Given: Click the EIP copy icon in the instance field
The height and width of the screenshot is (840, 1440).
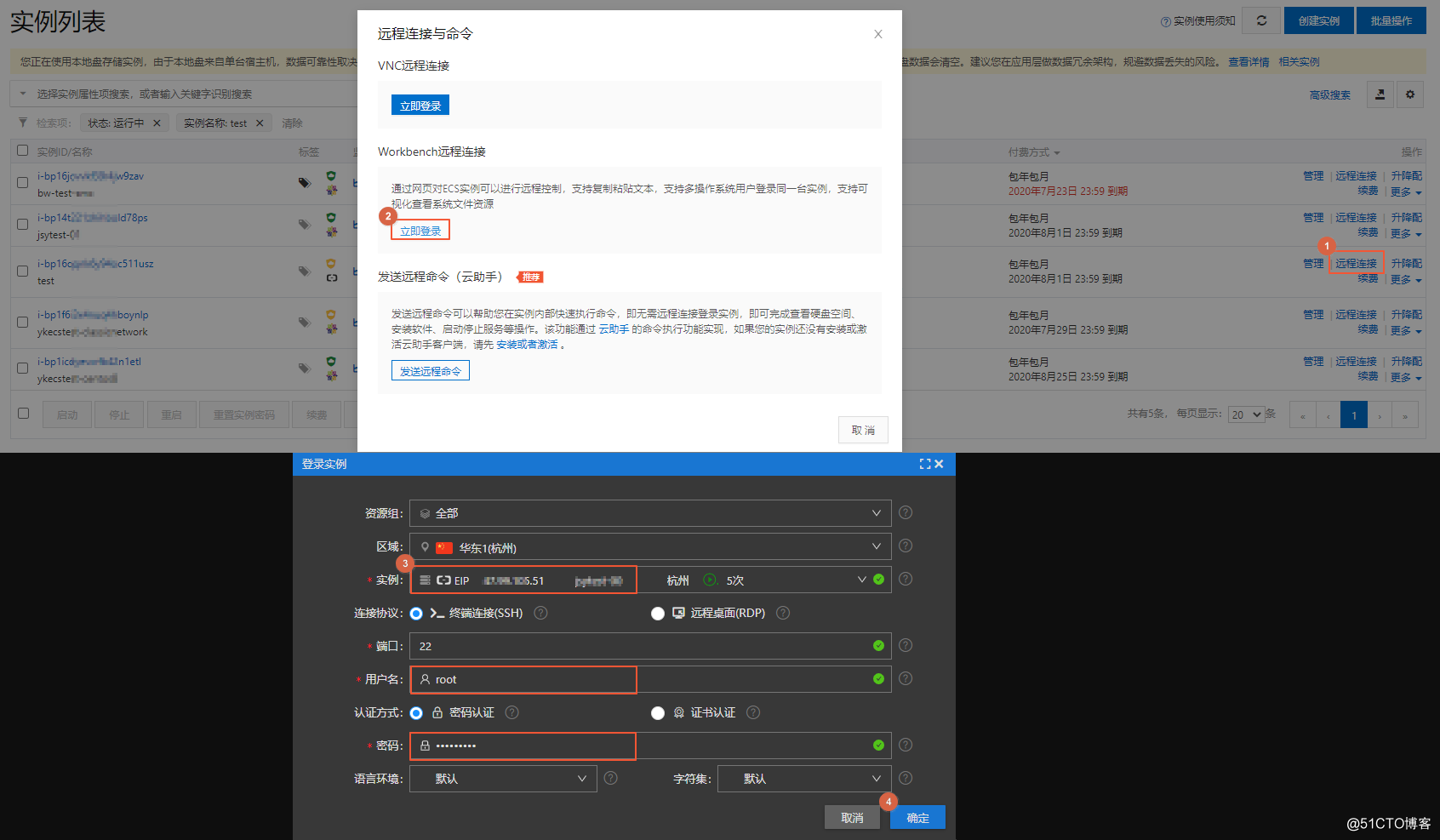Looking at the screenshot, I should (443, 580).
